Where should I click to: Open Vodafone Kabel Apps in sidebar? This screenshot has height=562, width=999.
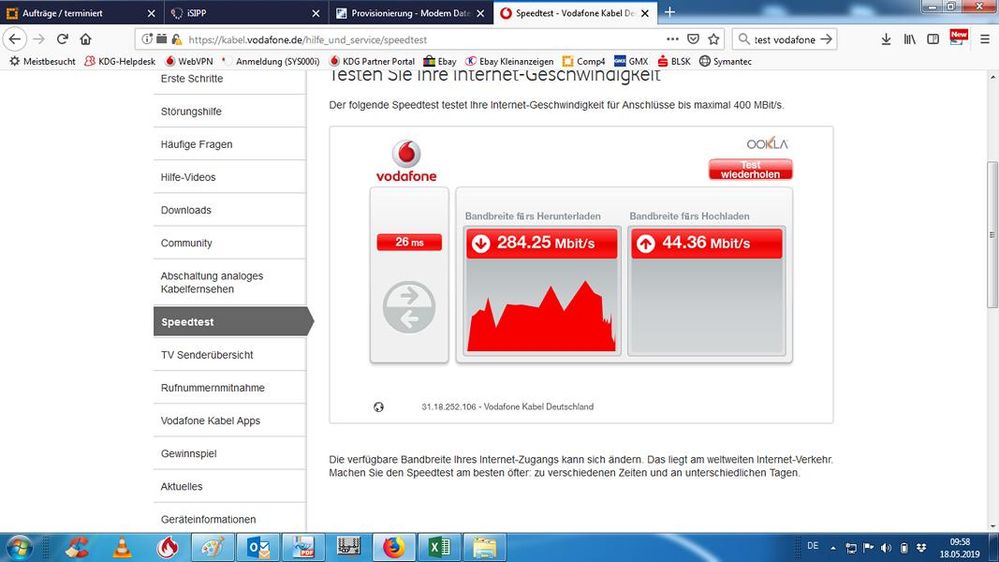click(x=210, y=421)
